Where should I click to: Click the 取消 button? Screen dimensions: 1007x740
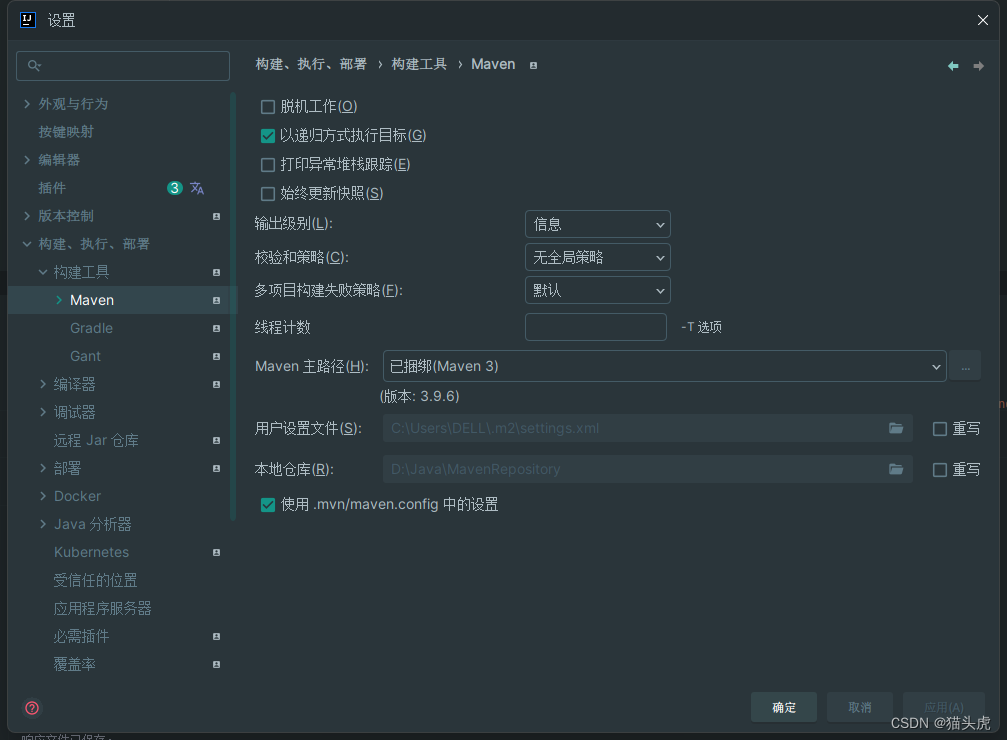(859, 707)
